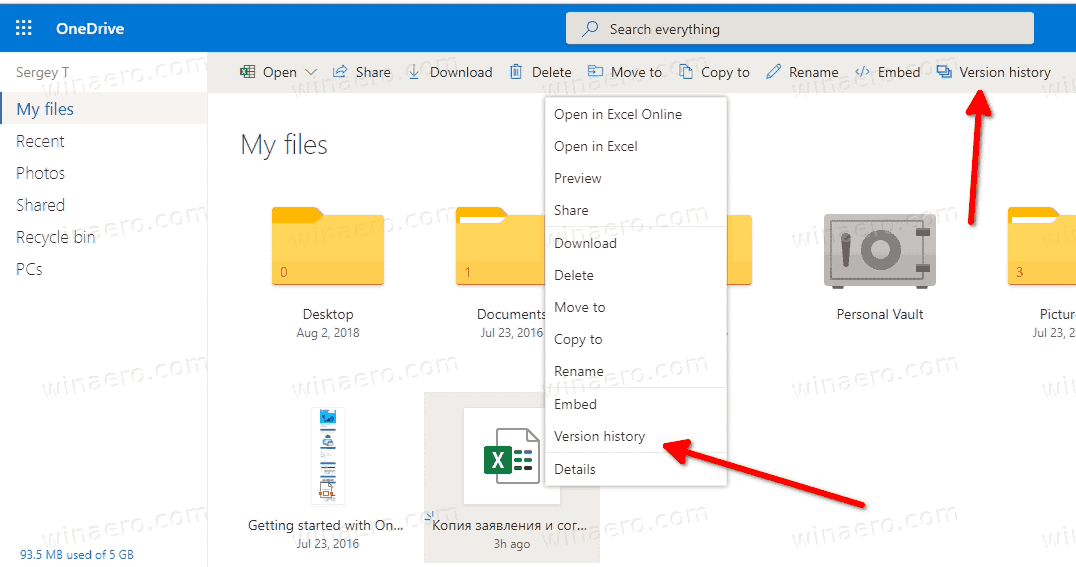Image resolution: width=1076 pixels, height=567 pixels.
Task: Open the Documents folder icon
Action: click(500, 246)
